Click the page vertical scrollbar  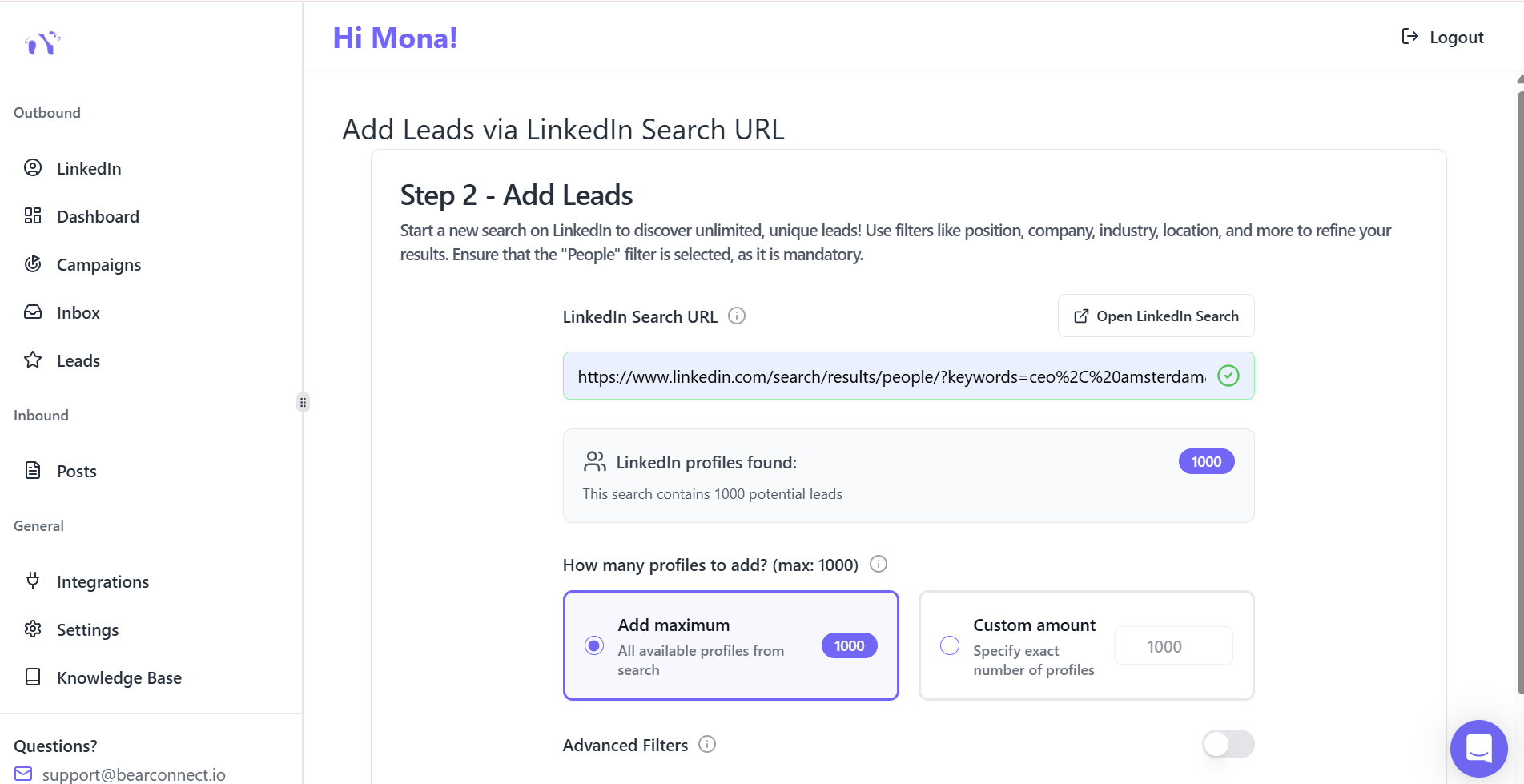point(1519,392)
